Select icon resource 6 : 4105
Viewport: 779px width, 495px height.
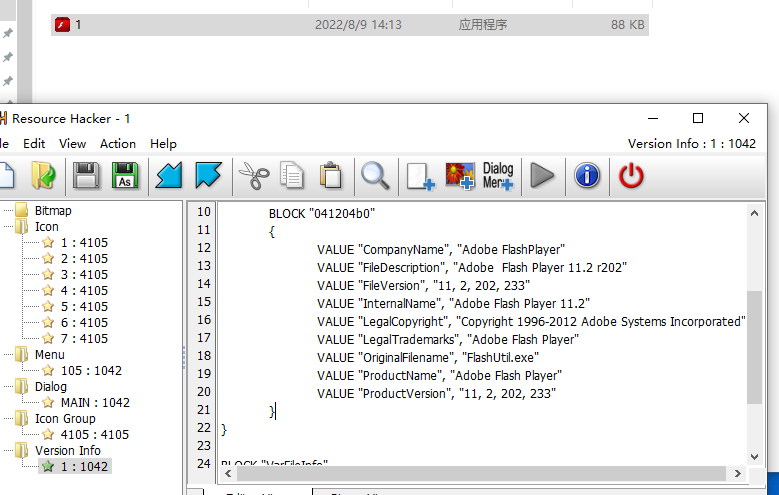84,323
